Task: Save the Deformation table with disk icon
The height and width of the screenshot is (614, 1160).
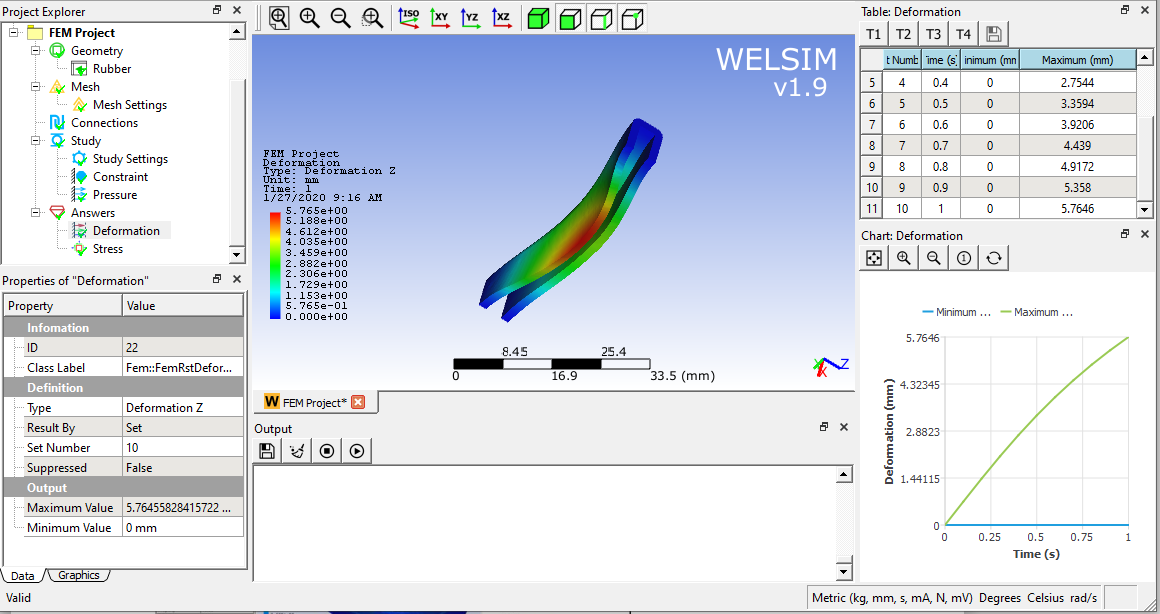Action: tap(994, 34)
